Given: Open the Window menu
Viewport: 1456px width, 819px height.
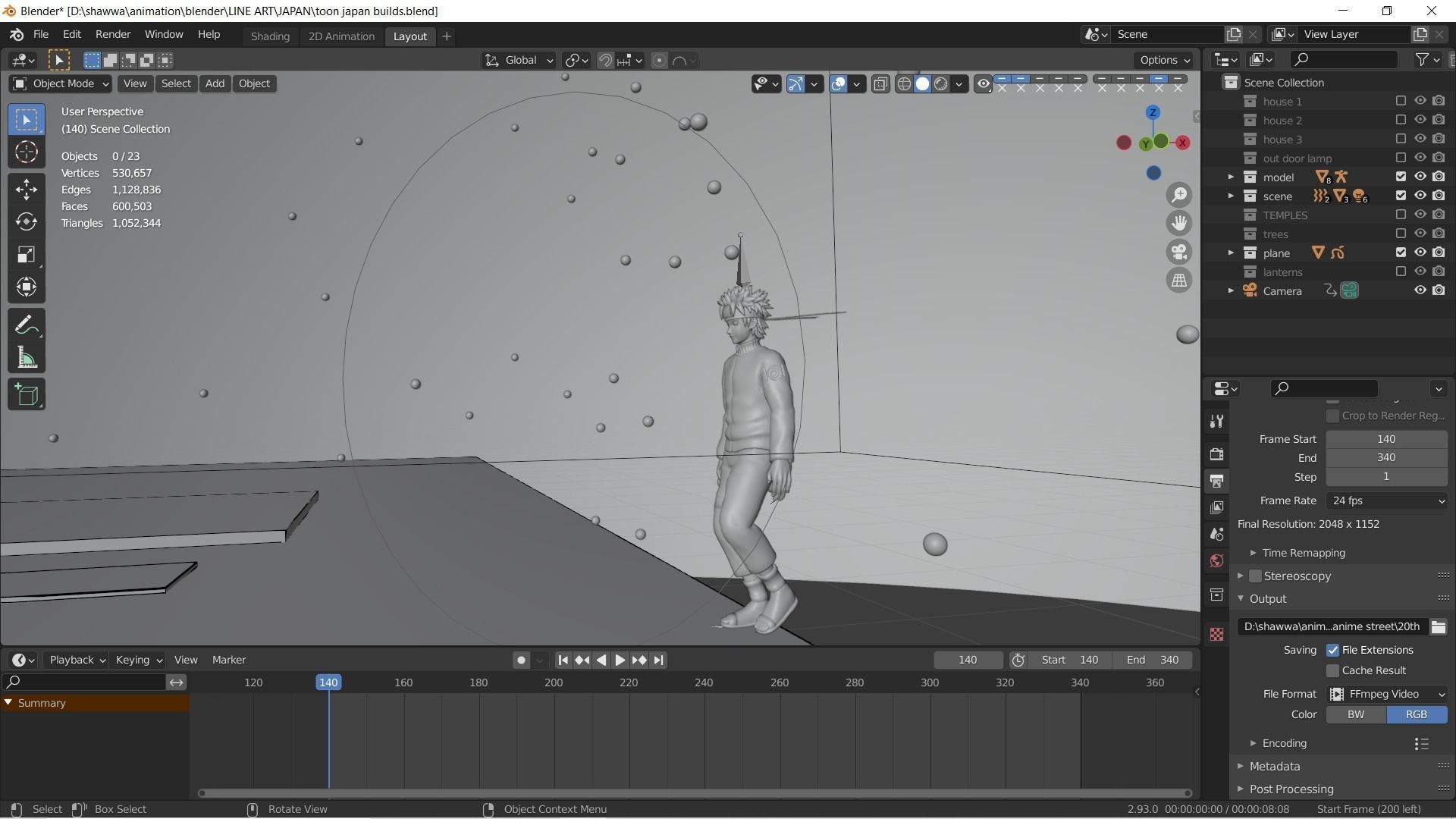Looking at the screenshot, I should click(x=164, y=35).
